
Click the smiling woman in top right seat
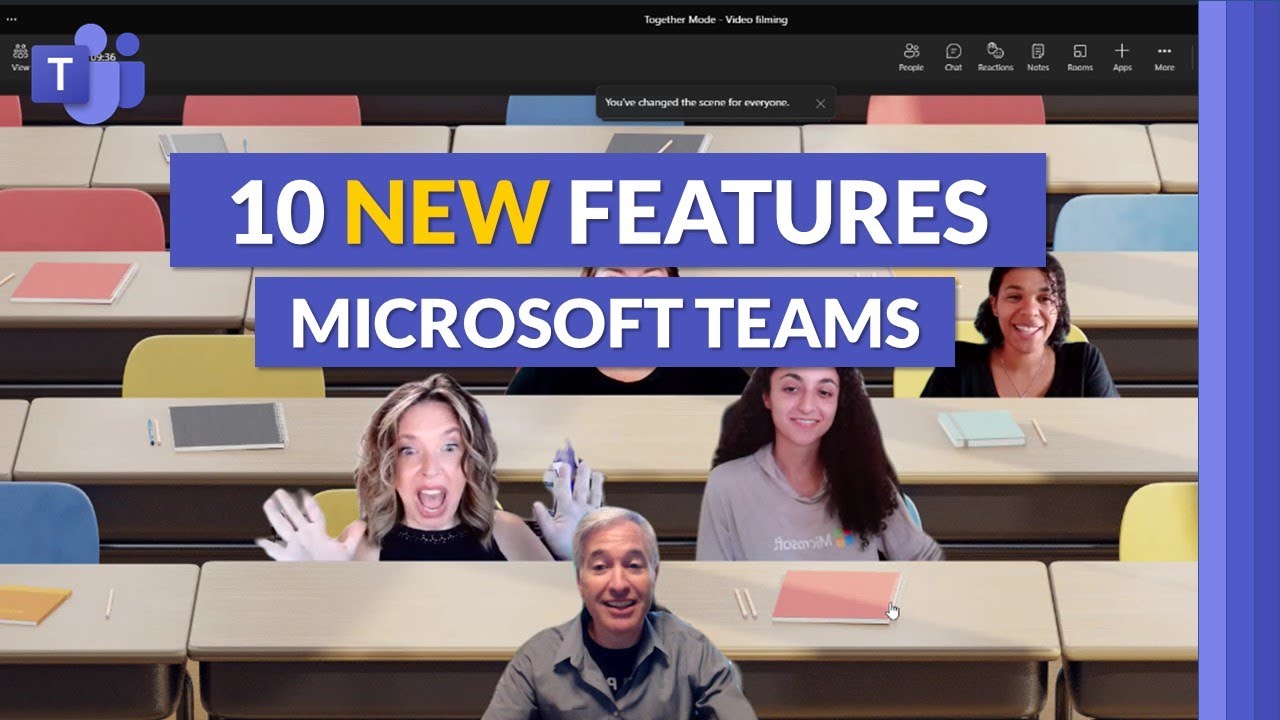[1018, 330]
